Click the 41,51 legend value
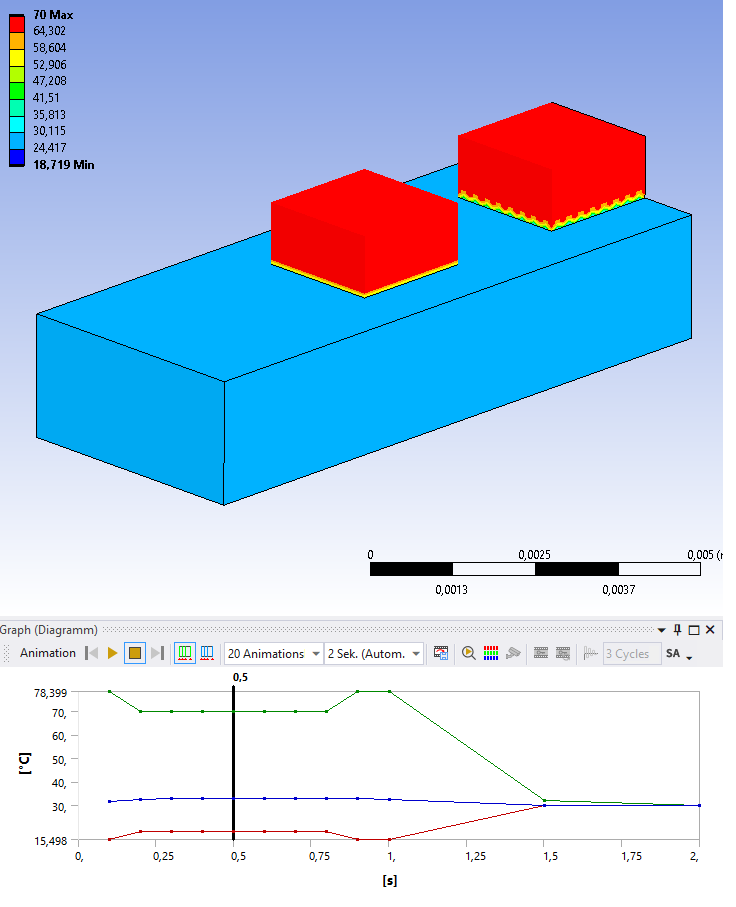Image resolution: width=736 pixels, height=907 pixels. 46,98
